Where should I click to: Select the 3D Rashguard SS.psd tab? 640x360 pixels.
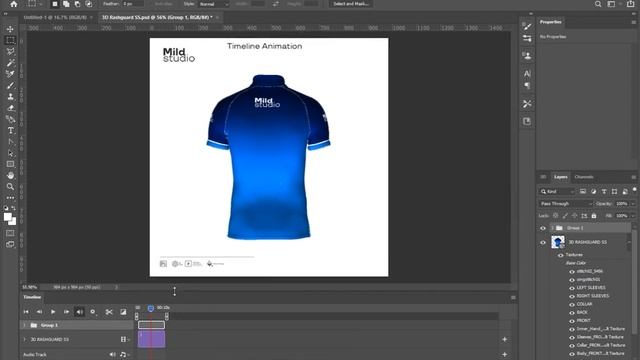157,17
